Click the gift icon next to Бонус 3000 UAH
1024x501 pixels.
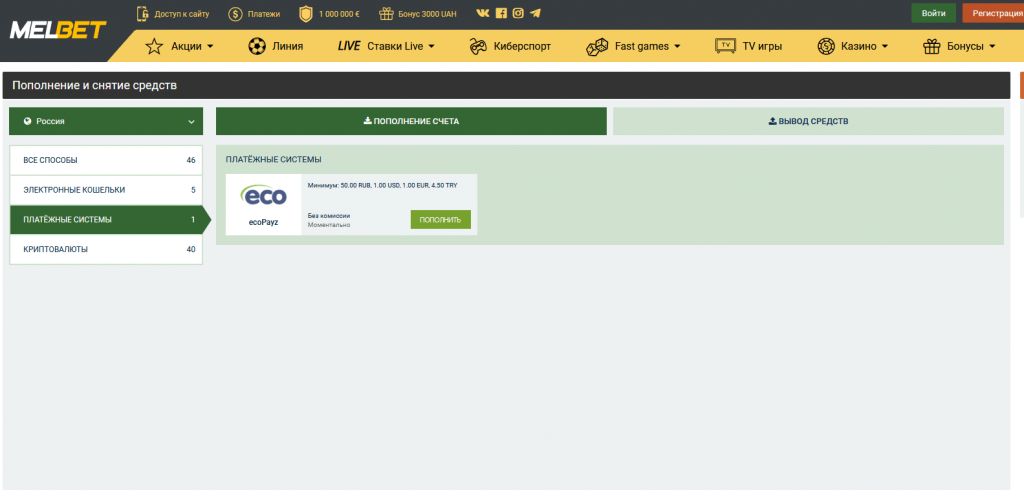coord(386,13)
